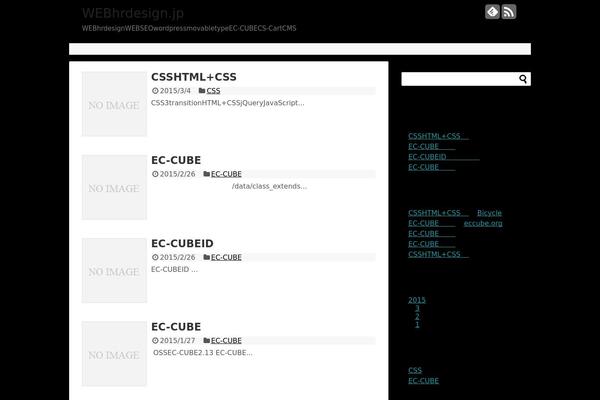Open the EC-CUBE article heading dated 2015/1/27

click(x=176, y=327)
